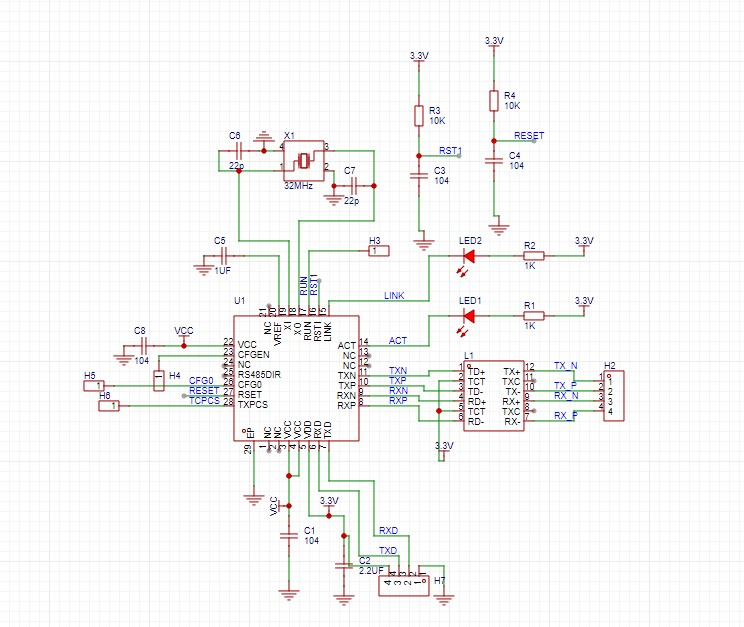Viewport: 744px width, 627px height.
Task: Click the LINK net label
Action: click(394, 297)
